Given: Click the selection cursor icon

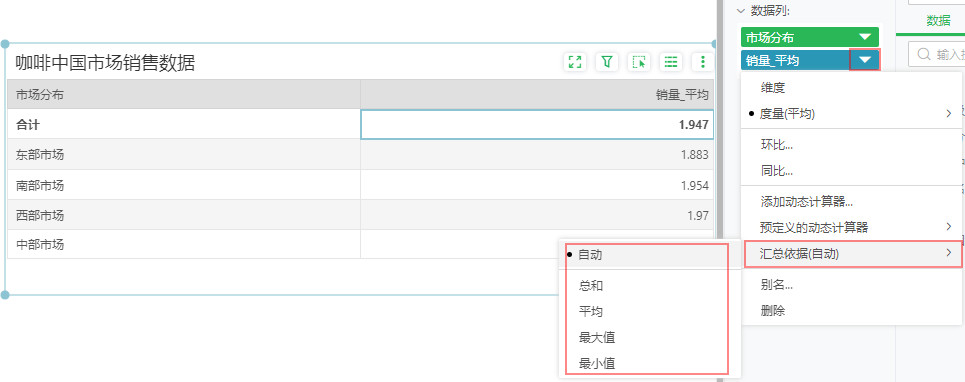Looking at the screenshot, I should [639, 62].
